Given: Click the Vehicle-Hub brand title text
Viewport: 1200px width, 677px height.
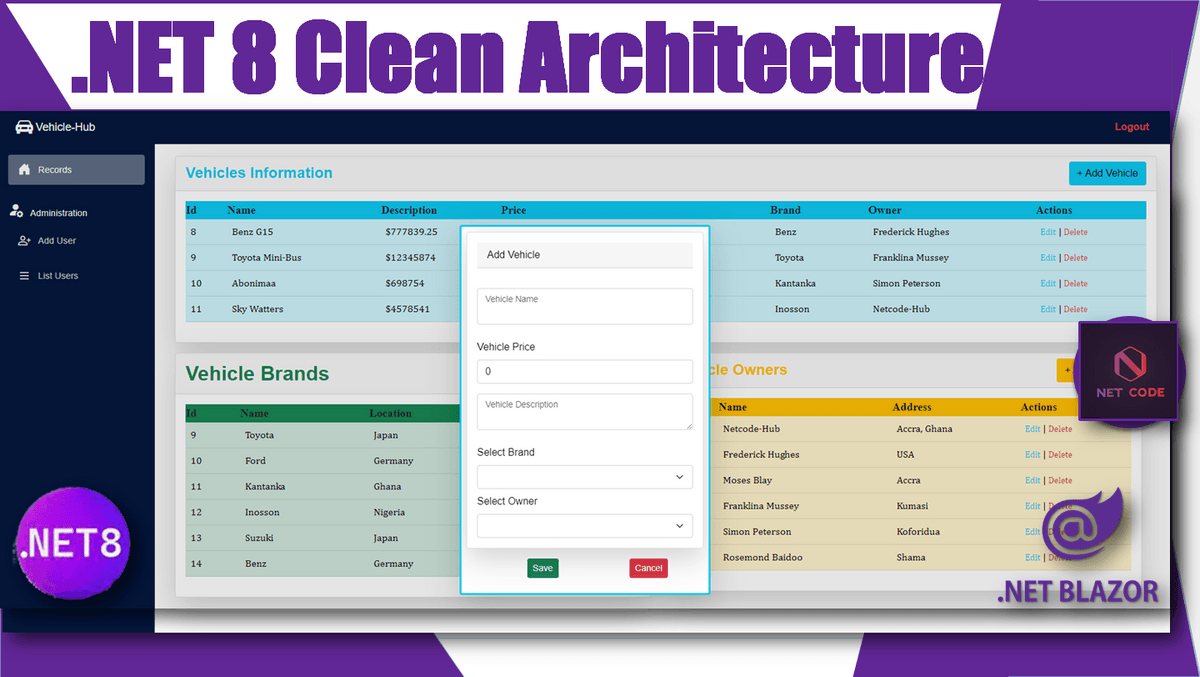Looking at the screenshot, I should (66, 127).
